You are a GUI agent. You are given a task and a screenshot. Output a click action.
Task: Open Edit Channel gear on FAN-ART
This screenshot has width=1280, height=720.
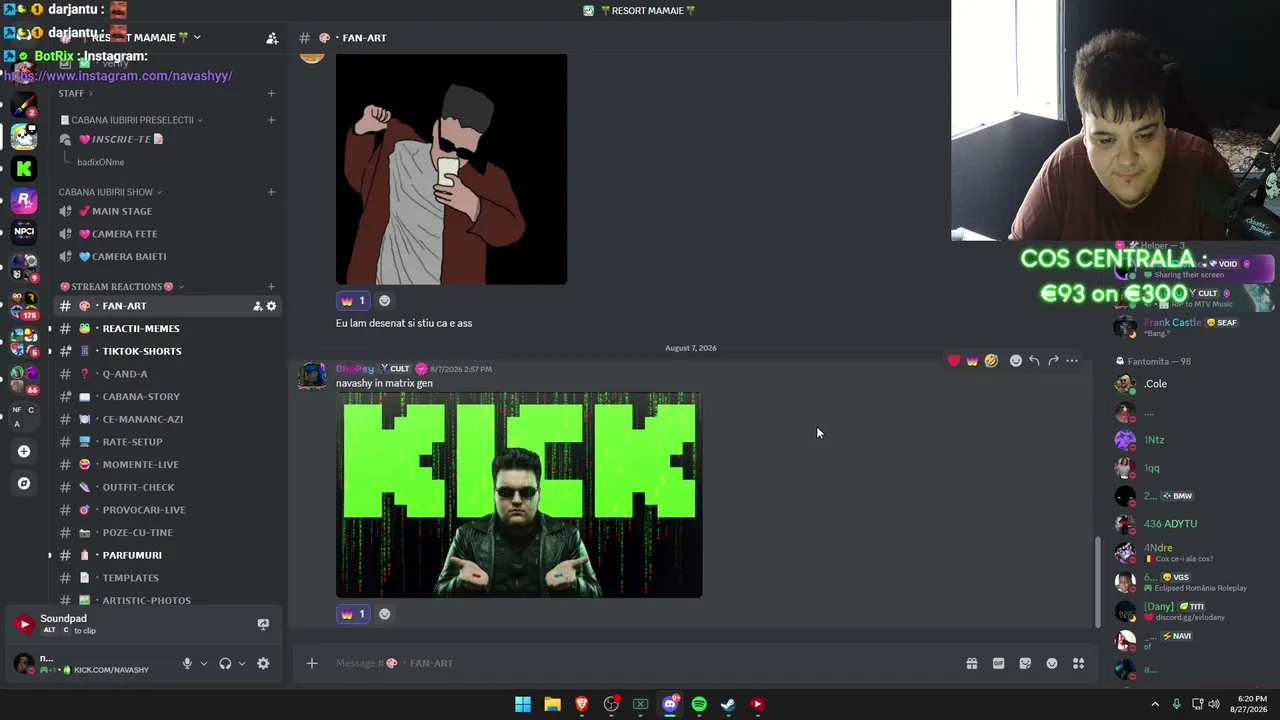[x=271, y=306]
